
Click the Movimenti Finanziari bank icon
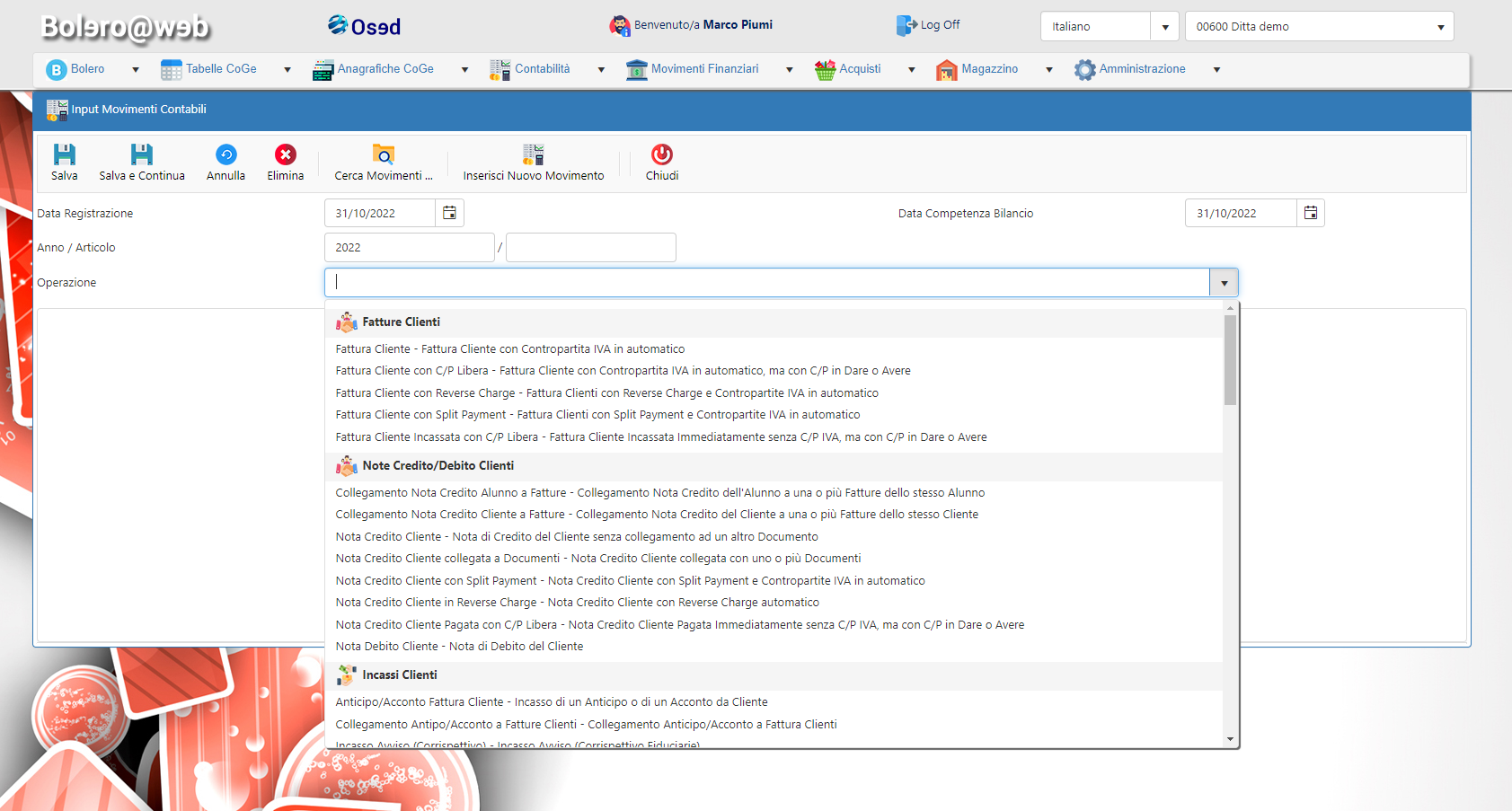[x=637, y=69]
